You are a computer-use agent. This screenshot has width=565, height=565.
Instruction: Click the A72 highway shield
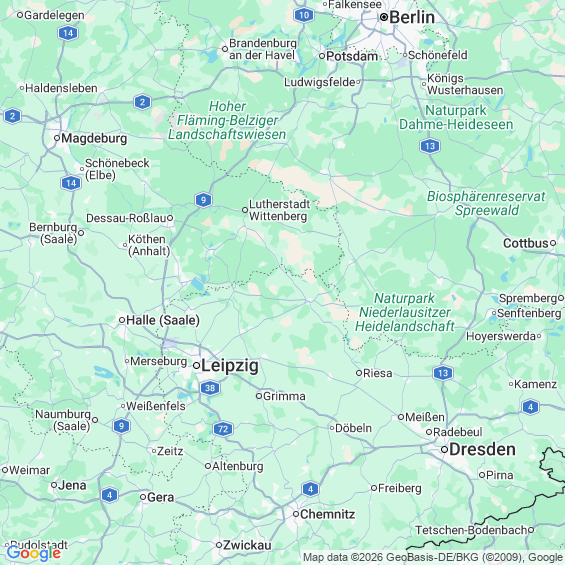point(223,429)
